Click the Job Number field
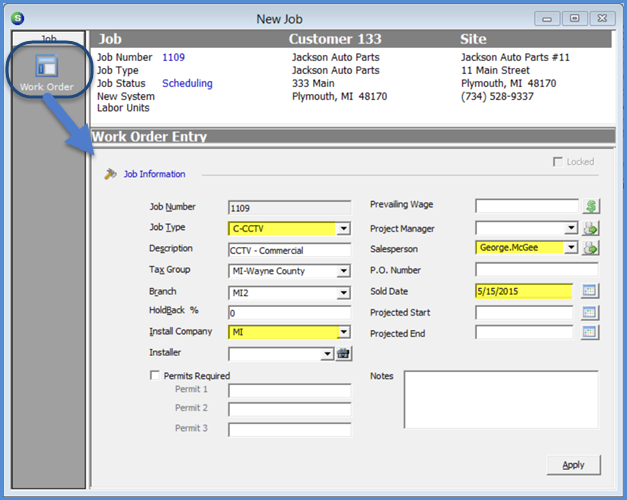 tap(290, 208)
